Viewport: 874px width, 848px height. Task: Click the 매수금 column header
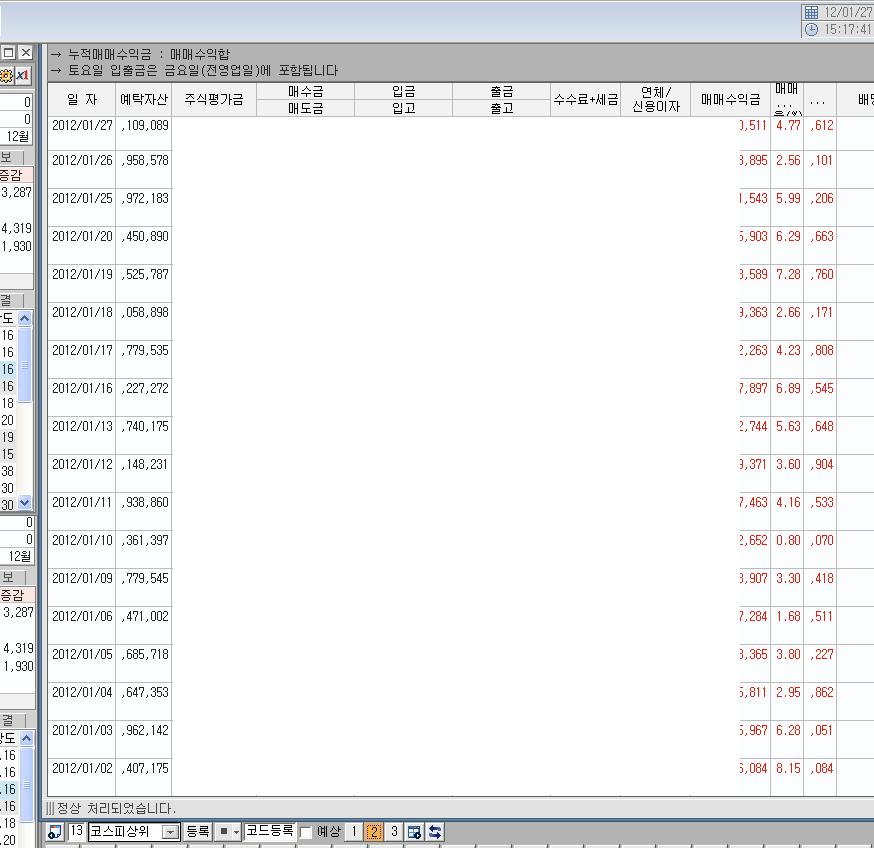point(305,91)
